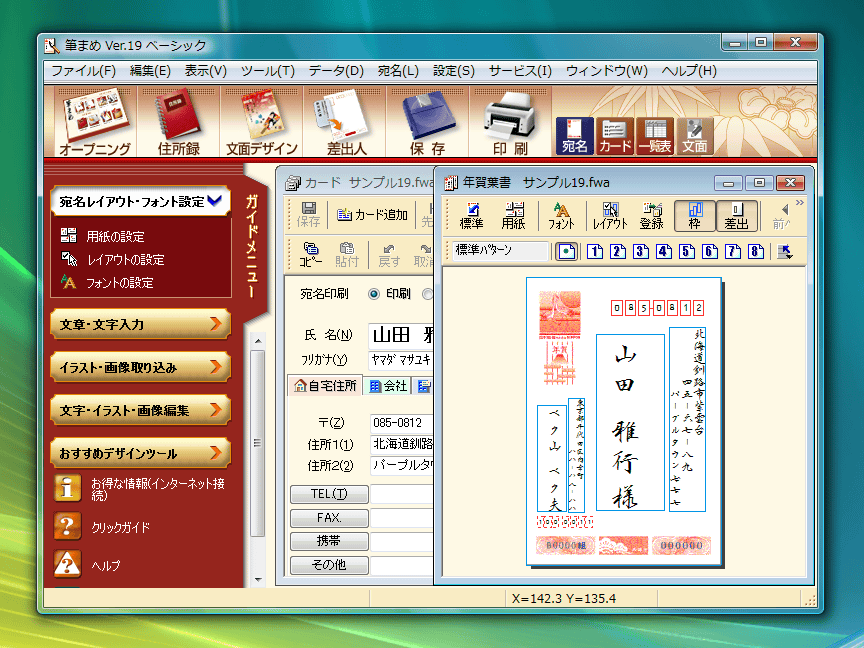864x648 pixels.
Task: Toggle the 差出 sender display button
Action: click(737, 215)
